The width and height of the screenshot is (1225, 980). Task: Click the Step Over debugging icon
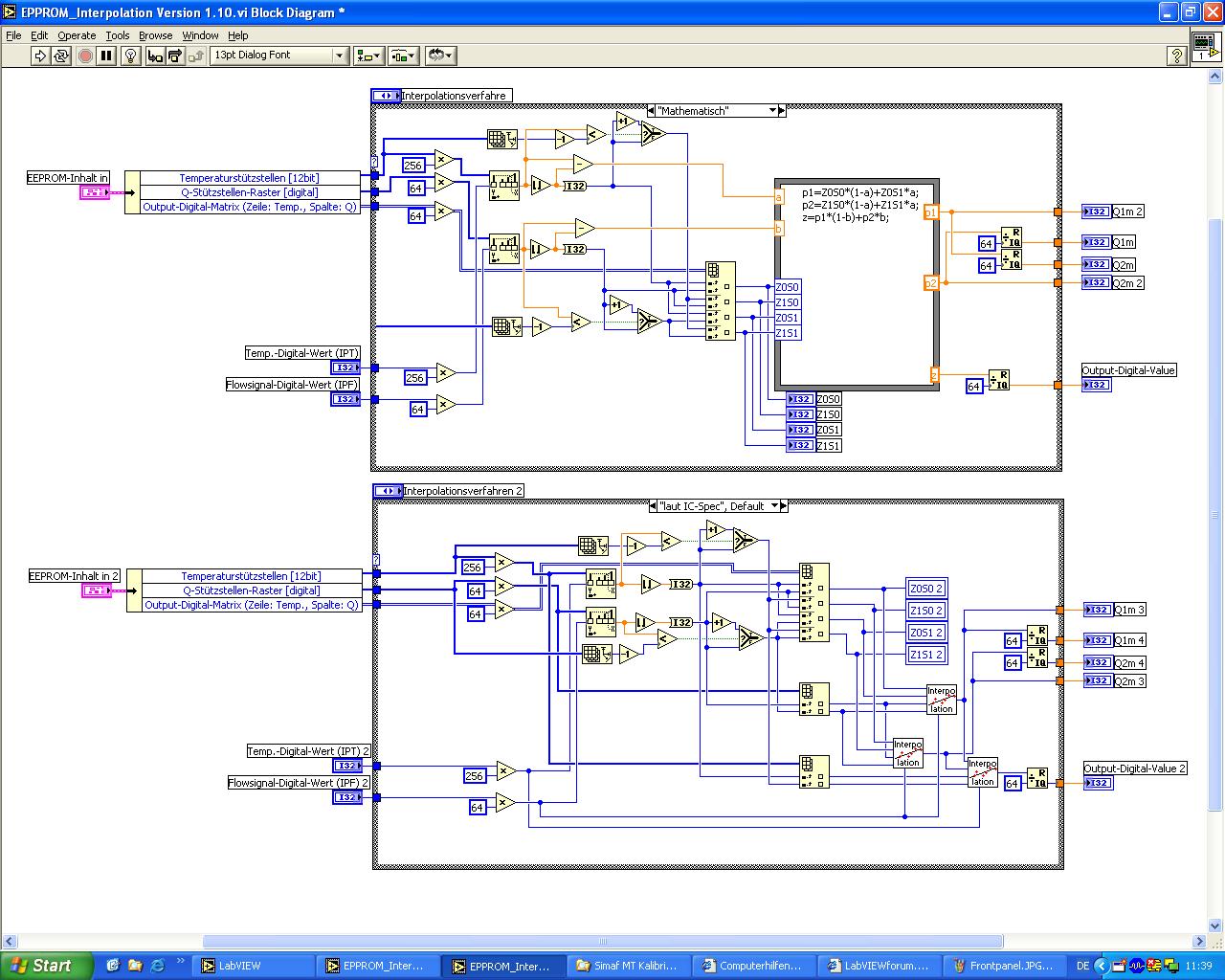pos(175,56)
